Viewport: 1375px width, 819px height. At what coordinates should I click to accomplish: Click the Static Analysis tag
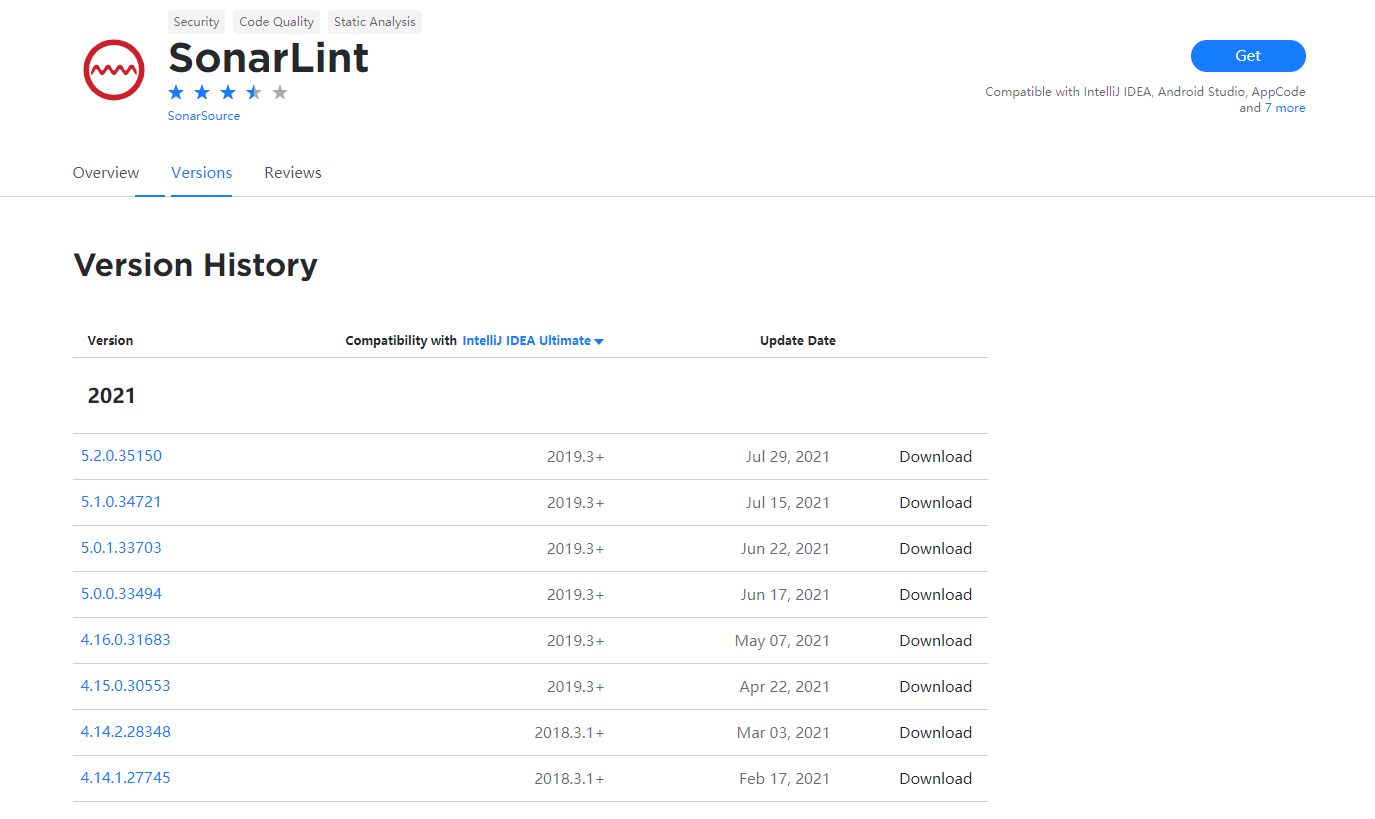click(375, 22)
